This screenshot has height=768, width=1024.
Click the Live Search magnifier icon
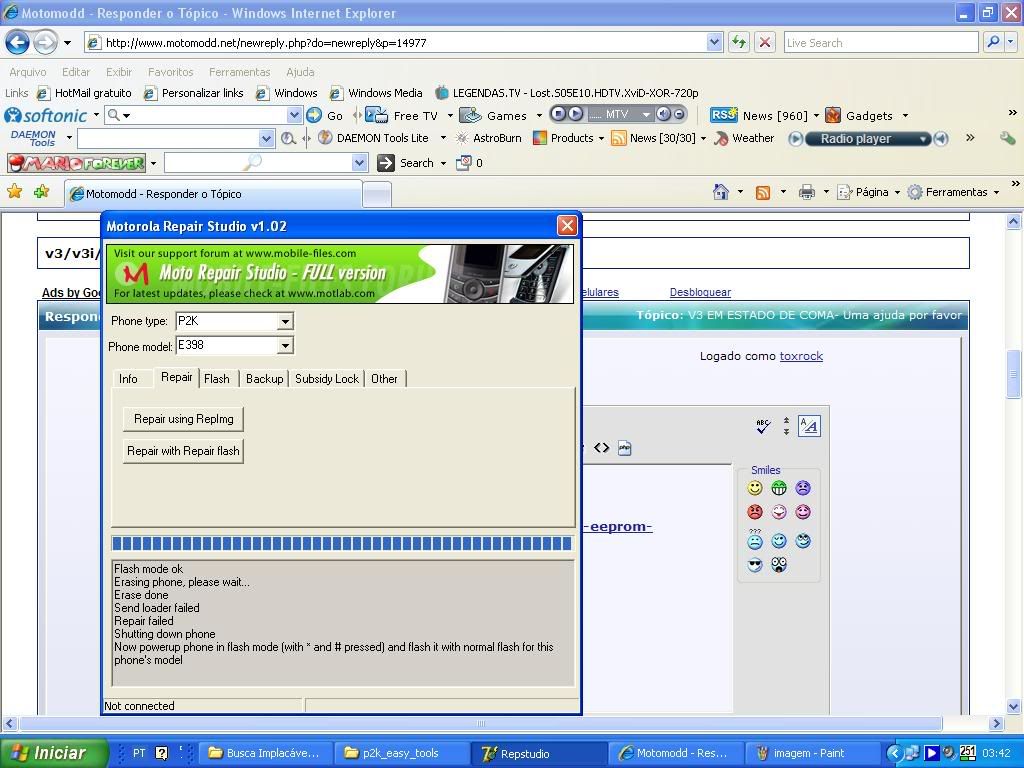[993, 42]
